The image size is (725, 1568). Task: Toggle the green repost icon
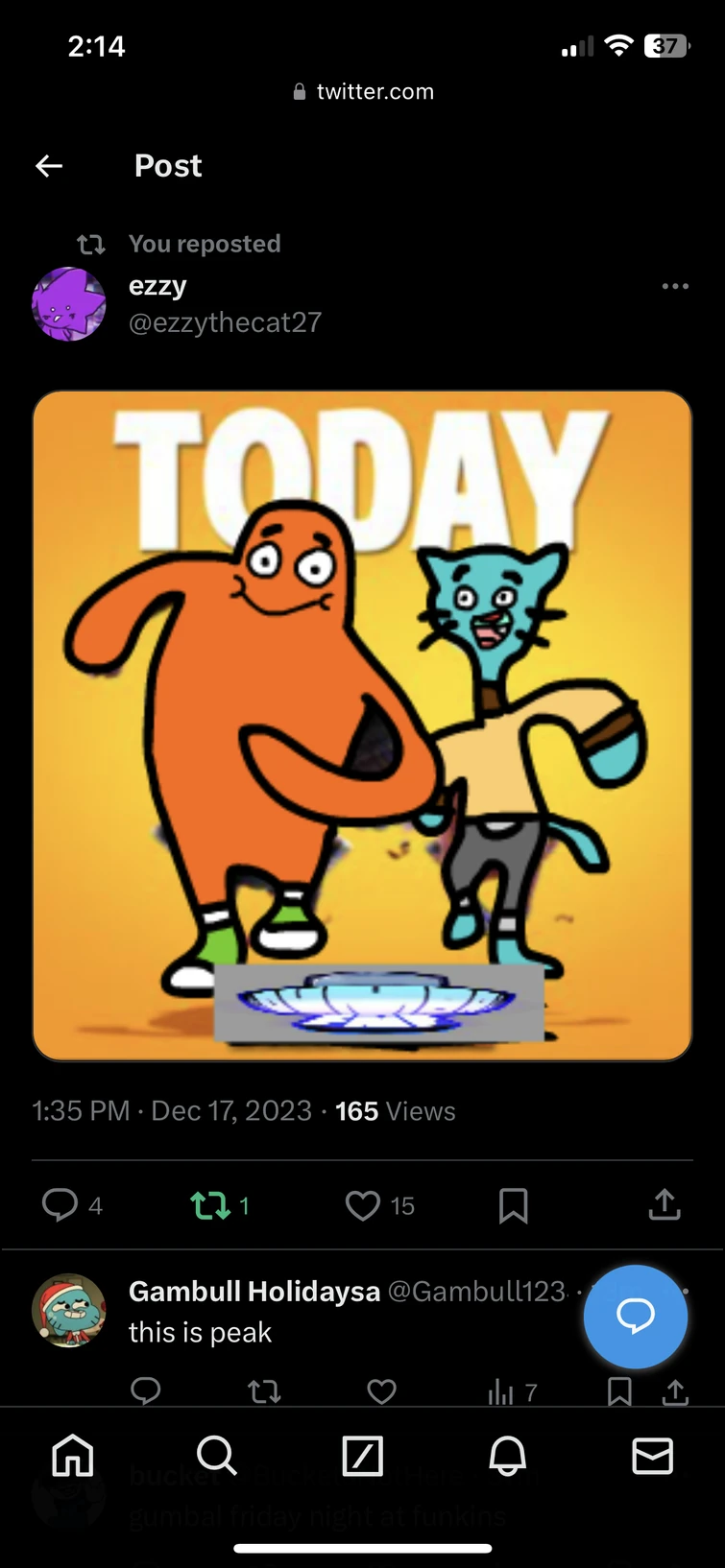(210, 1205)
